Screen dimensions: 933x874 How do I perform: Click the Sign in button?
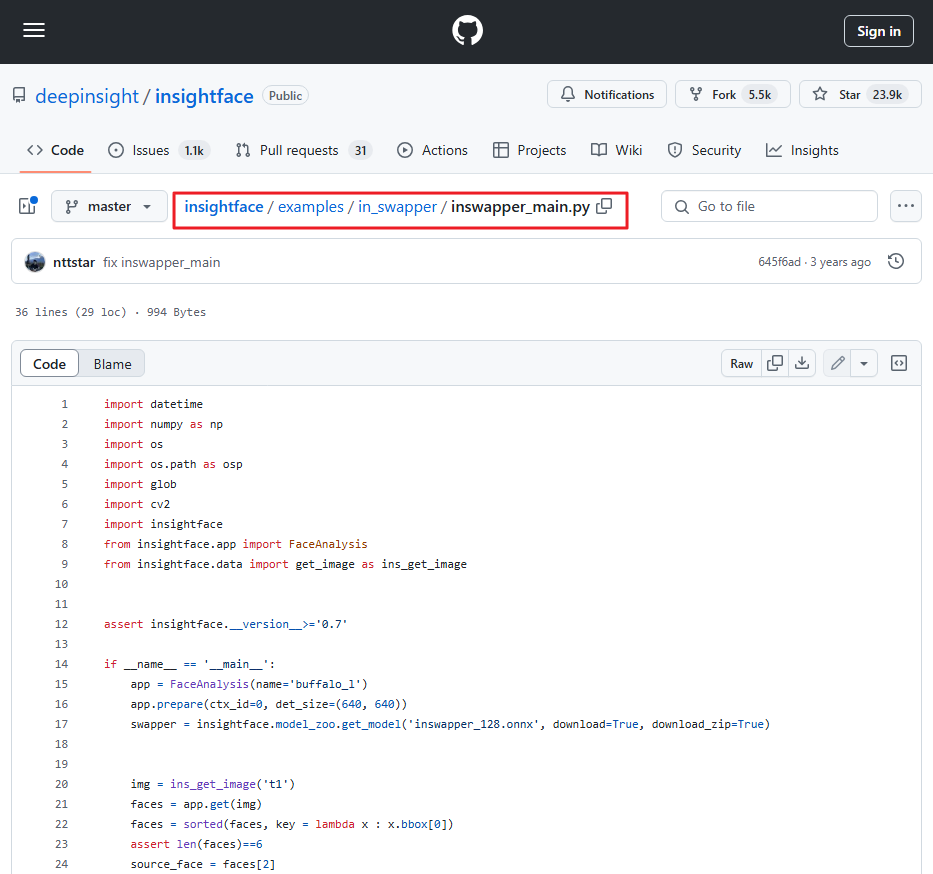click(878, 31)
